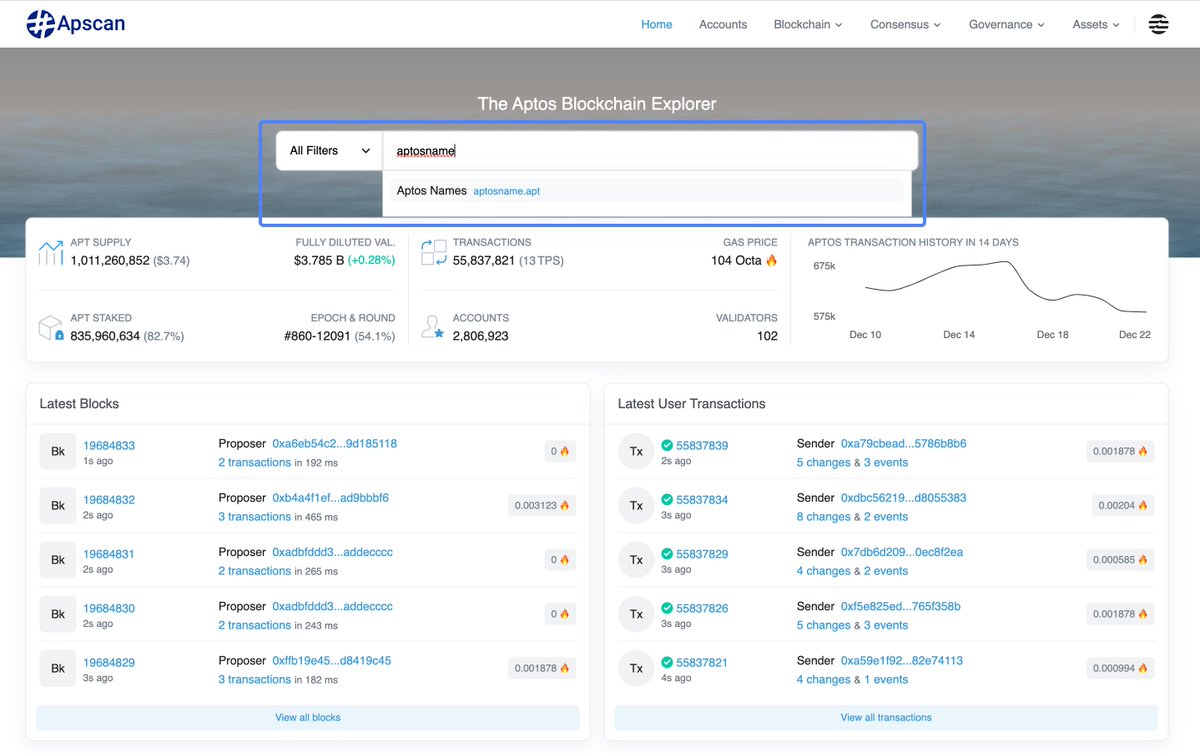Open block 19684832 link

point(109,500)
